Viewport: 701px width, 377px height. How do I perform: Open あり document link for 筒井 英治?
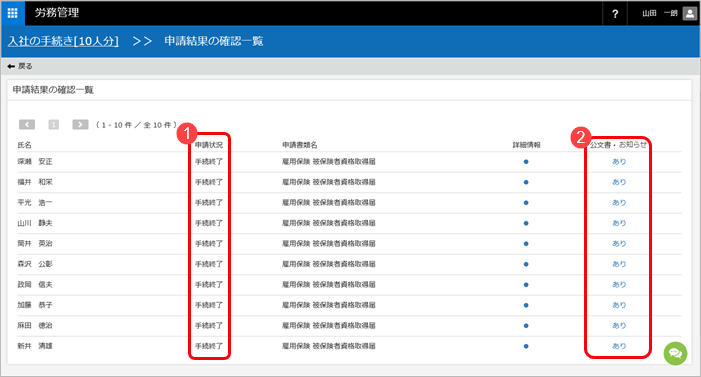619,244
